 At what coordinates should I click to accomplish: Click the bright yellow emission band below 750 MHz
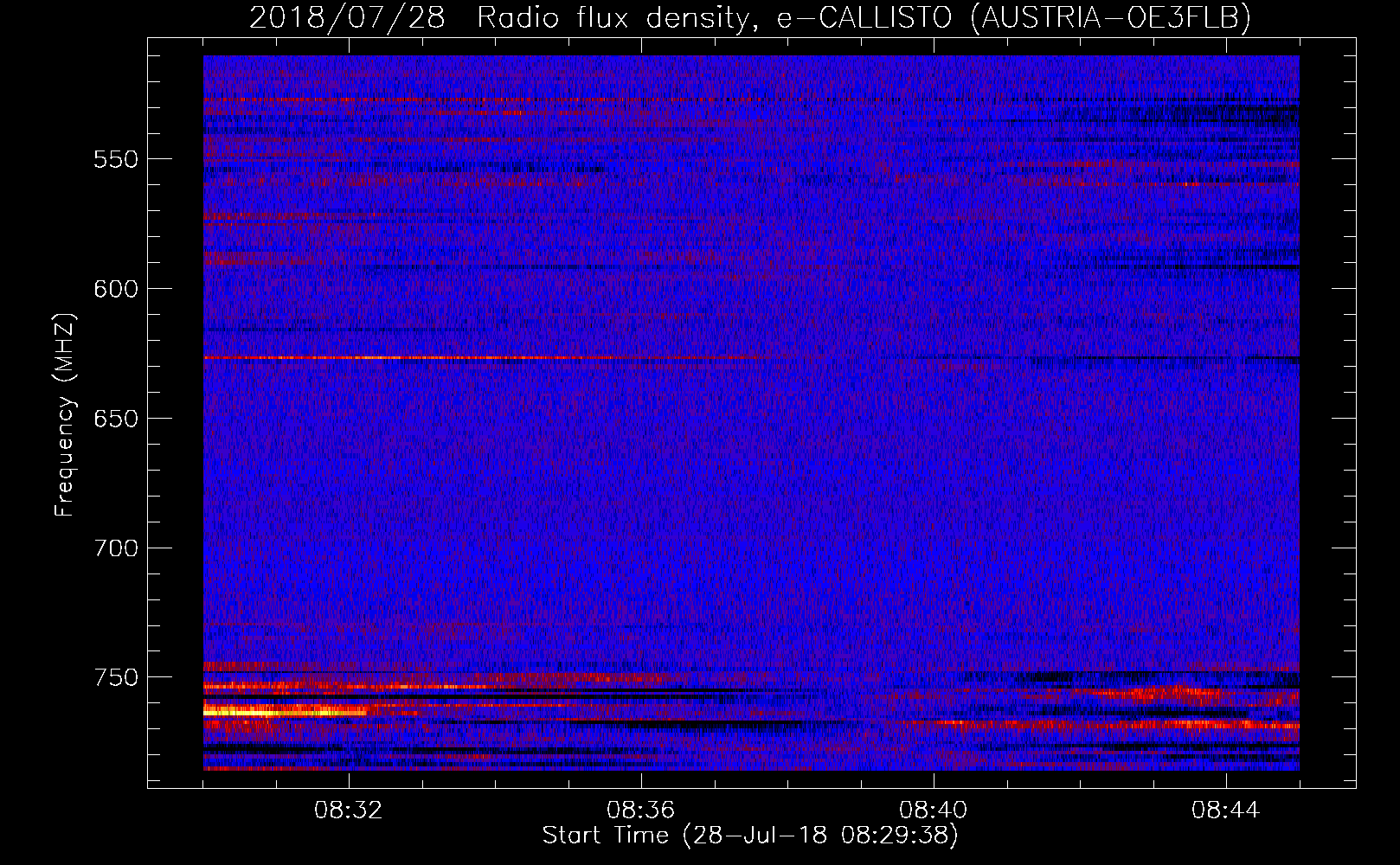pos(286,711)
